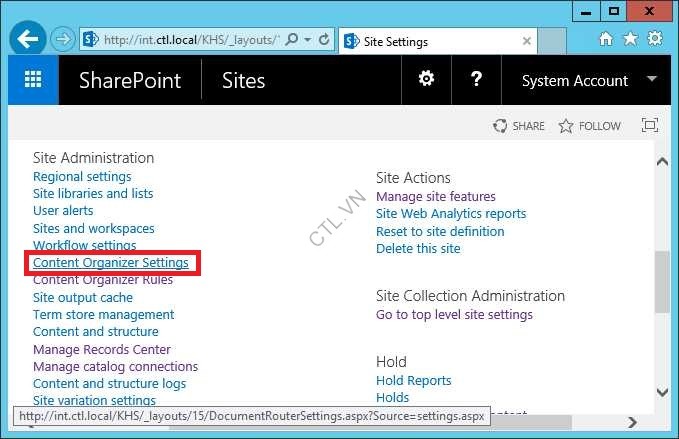Refresh the page in address bar
This screenshot has height=439, width=679.
324,40
